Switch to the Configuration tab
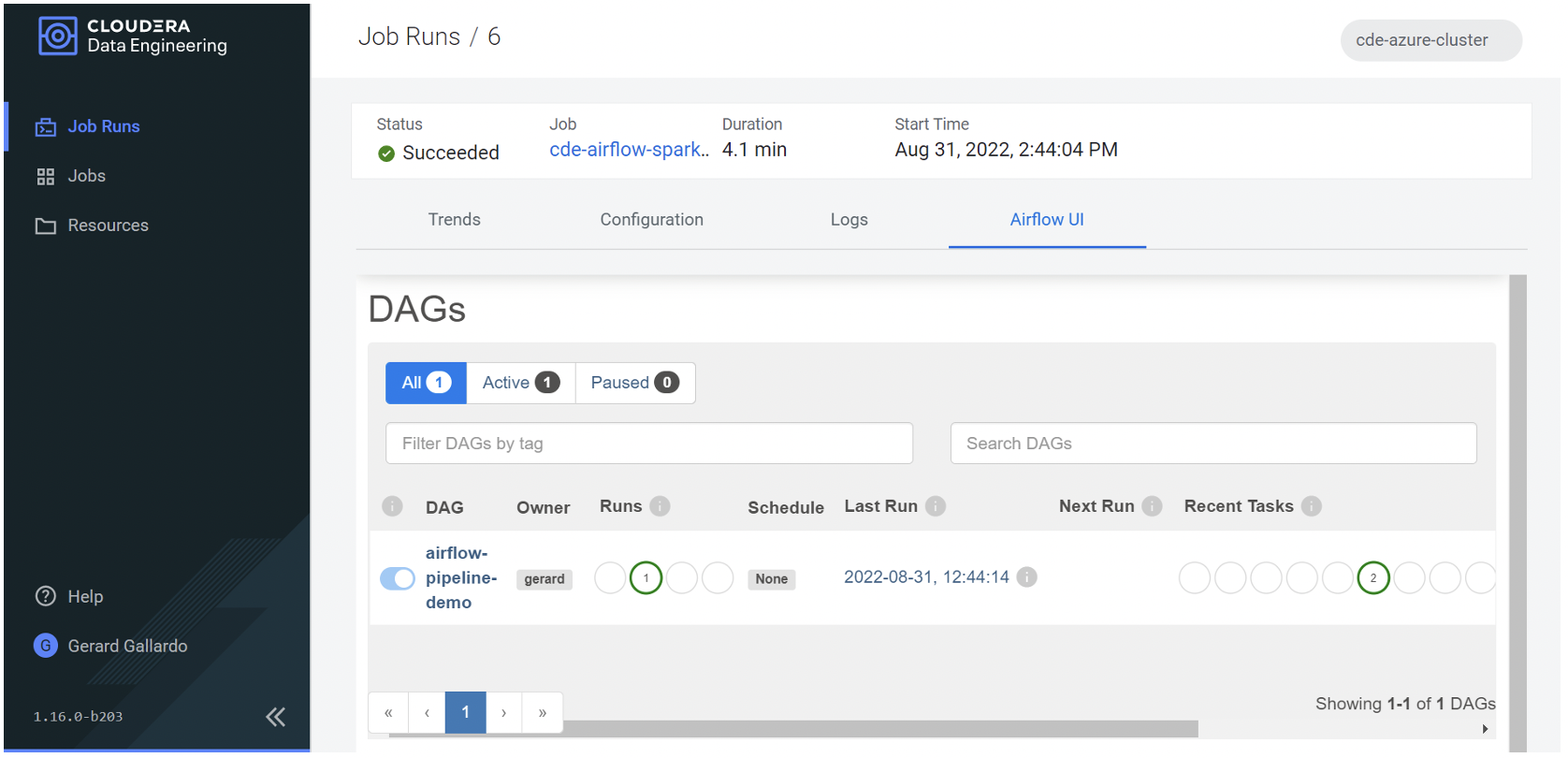This screenshot has height=758, width=1568. 652,220
